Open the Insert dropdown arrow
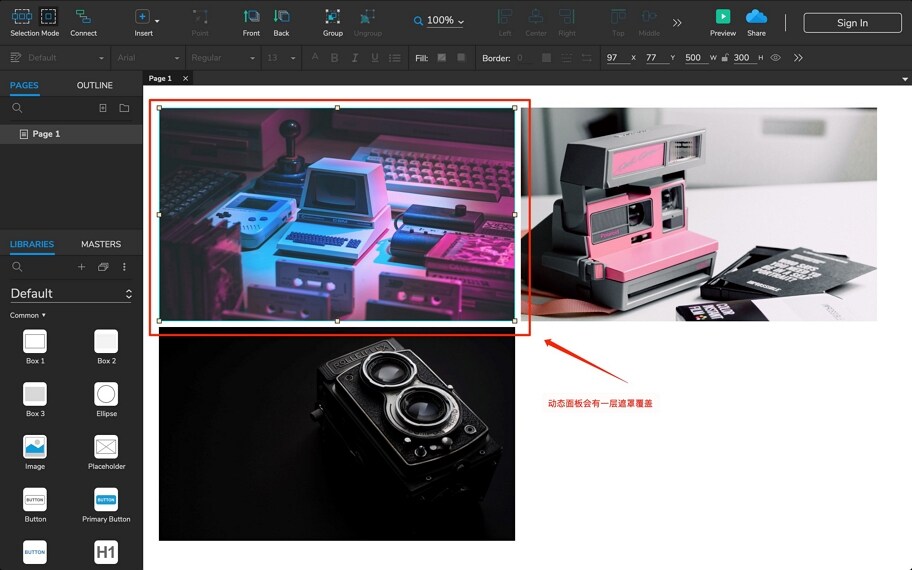Image resolution: width=912 pixels, height=570 pixels. click(157, 21)
